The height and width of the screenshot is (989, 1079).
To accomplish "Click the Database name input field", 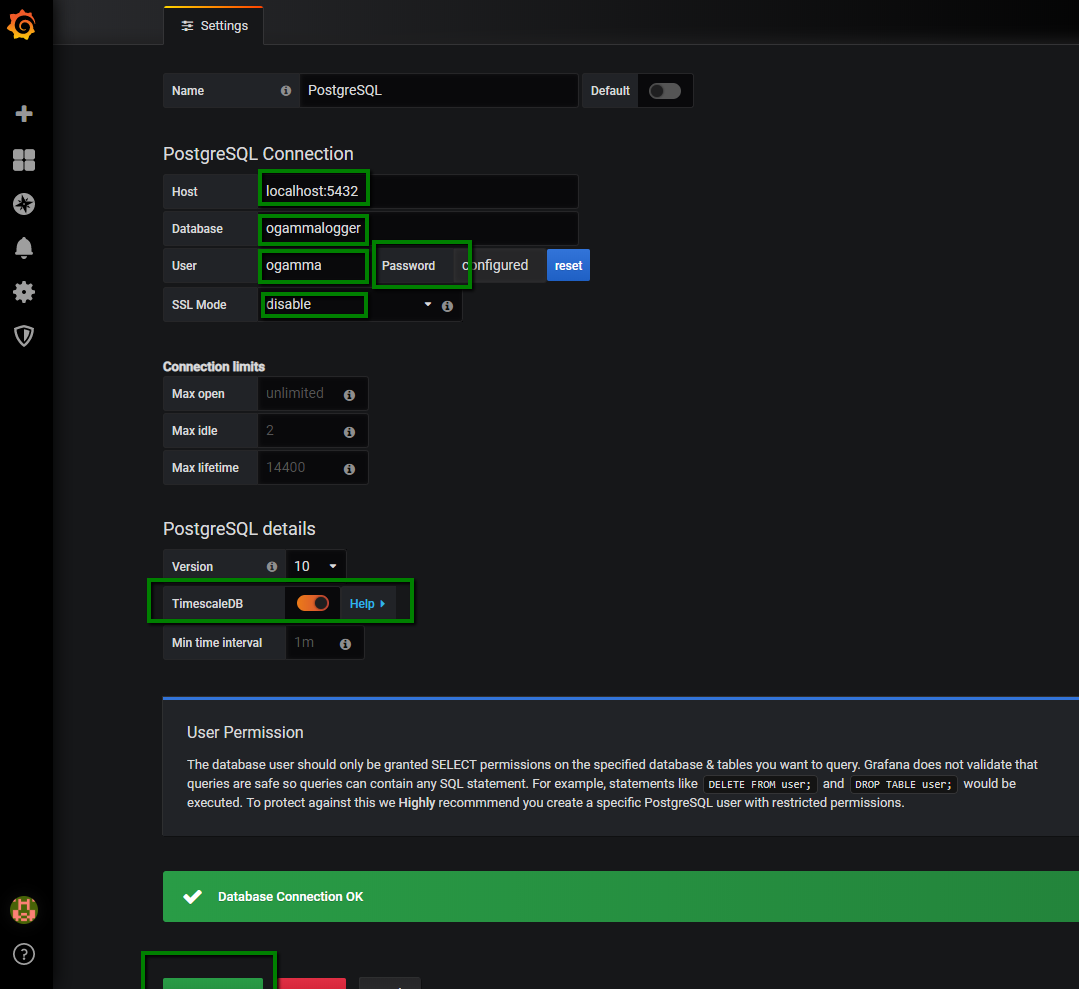I will (x=417, y=228).
